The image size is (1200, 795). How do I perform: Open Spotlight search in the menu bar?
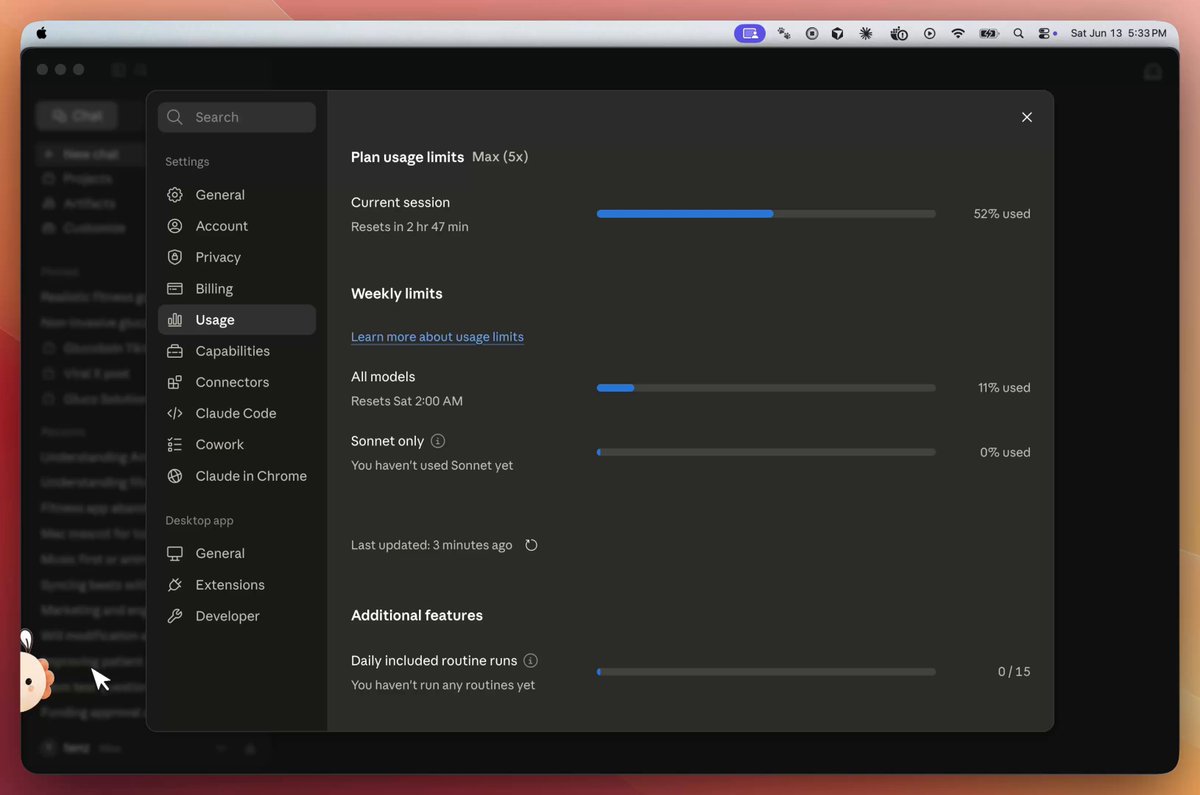pyautogui.click(x=1018, y=33)
